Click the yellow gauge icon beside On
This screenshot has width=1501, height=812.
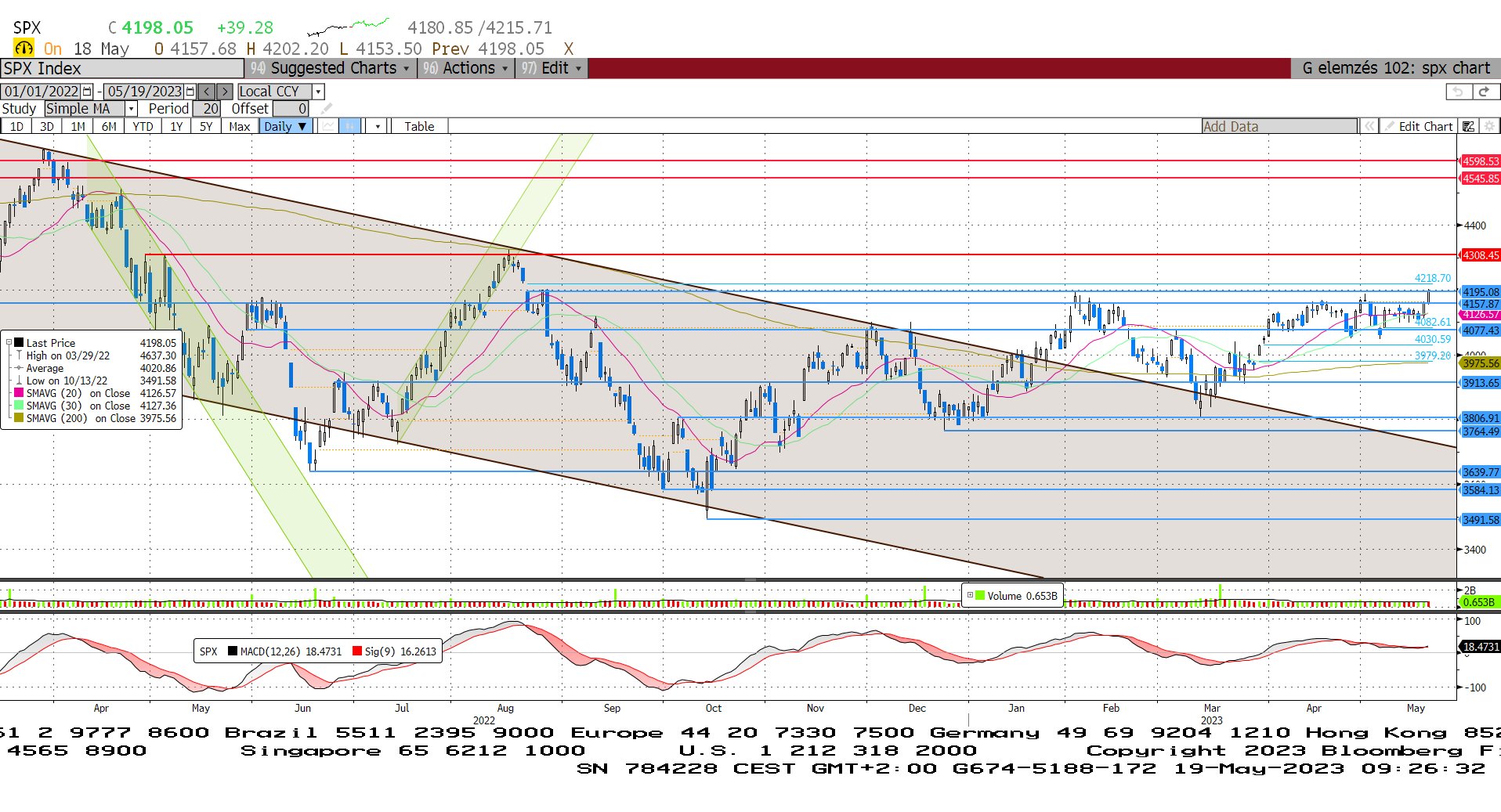click(24, 49)
